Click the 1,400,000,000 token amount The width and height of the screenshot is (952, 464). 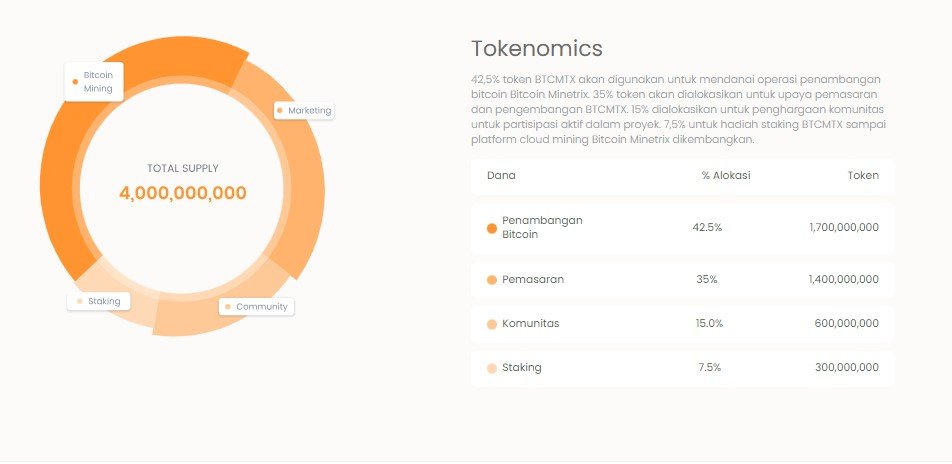[843, 279]
